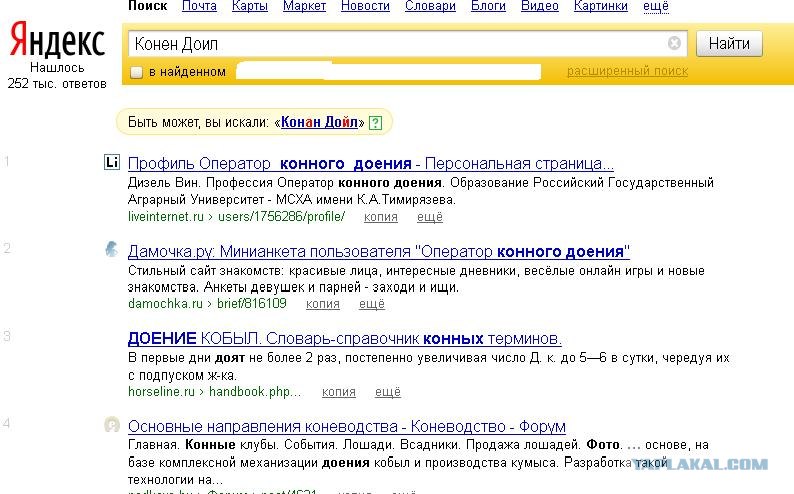Image resolution: width=794 pixels, height=494 pixels.
Task: Expand 'ещё' under the damochka.ru result
Action: pyautogui.click(x=372, y=304)
